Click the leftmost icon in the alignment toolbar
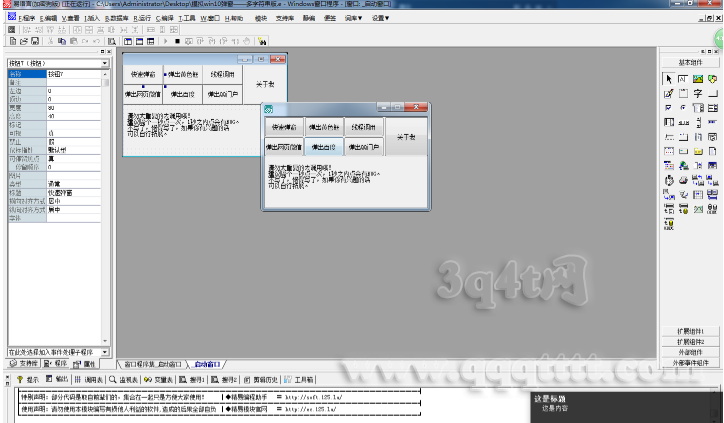Viewport: 724px width, 423px height. (12, 30)
